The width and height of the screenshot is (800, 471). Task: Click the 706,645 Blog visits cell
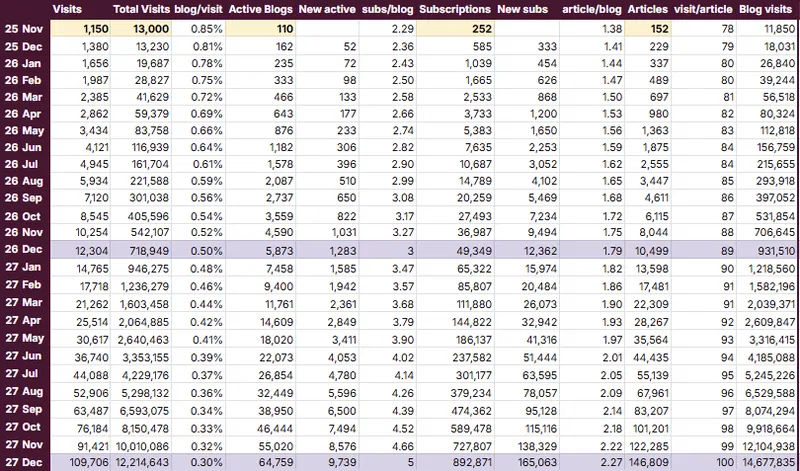(x=767, y=233)
